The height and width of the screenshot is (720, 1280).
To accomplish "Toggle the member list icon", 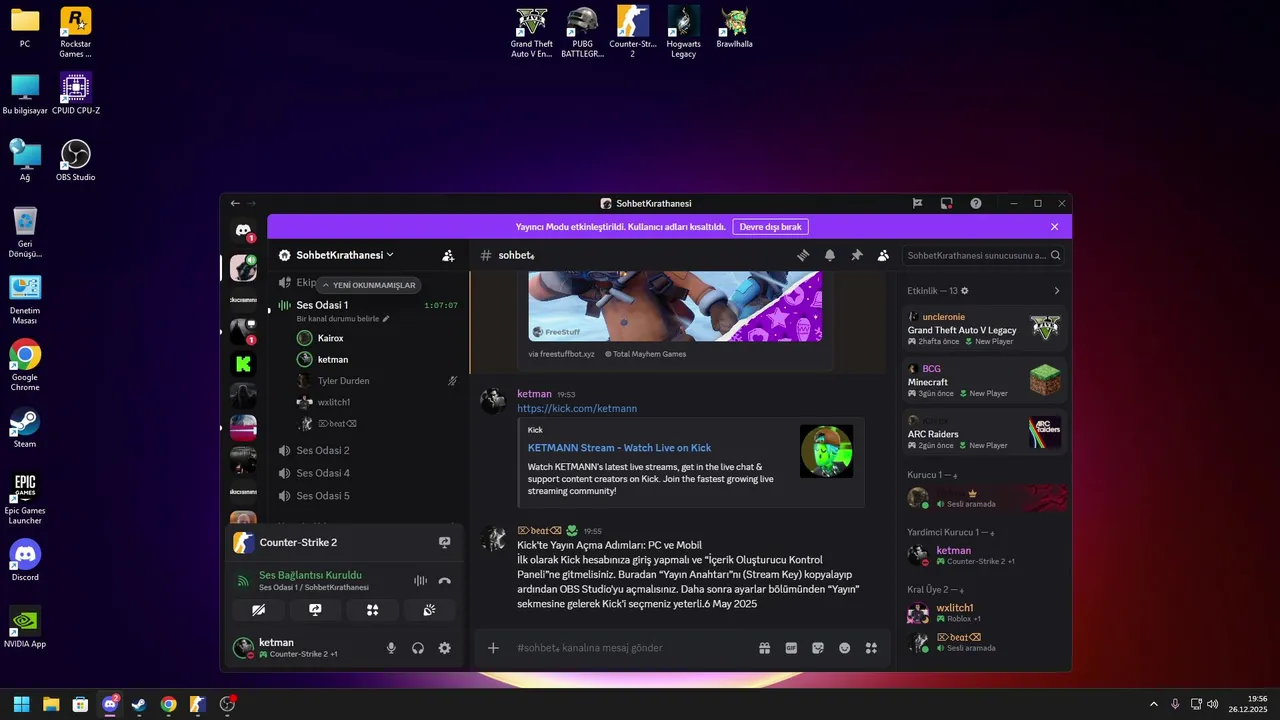I will (x=883, y=255).
